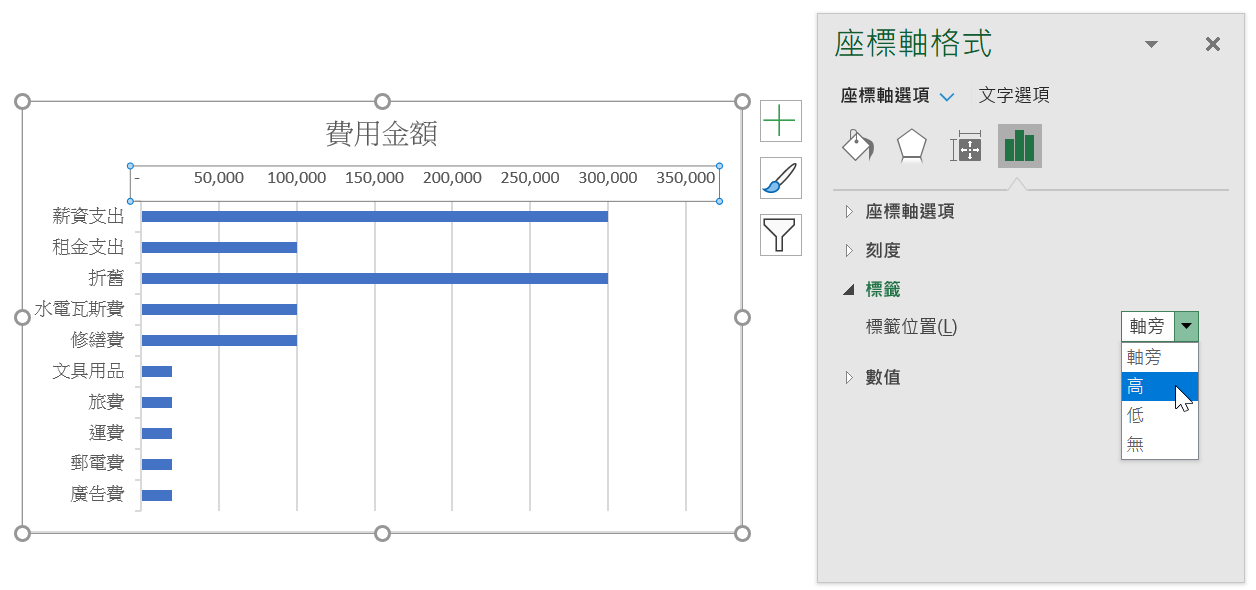This screenshot has width=1256, height=590.
Task: Click the 文具用品 category label
Action: (88, 371)
